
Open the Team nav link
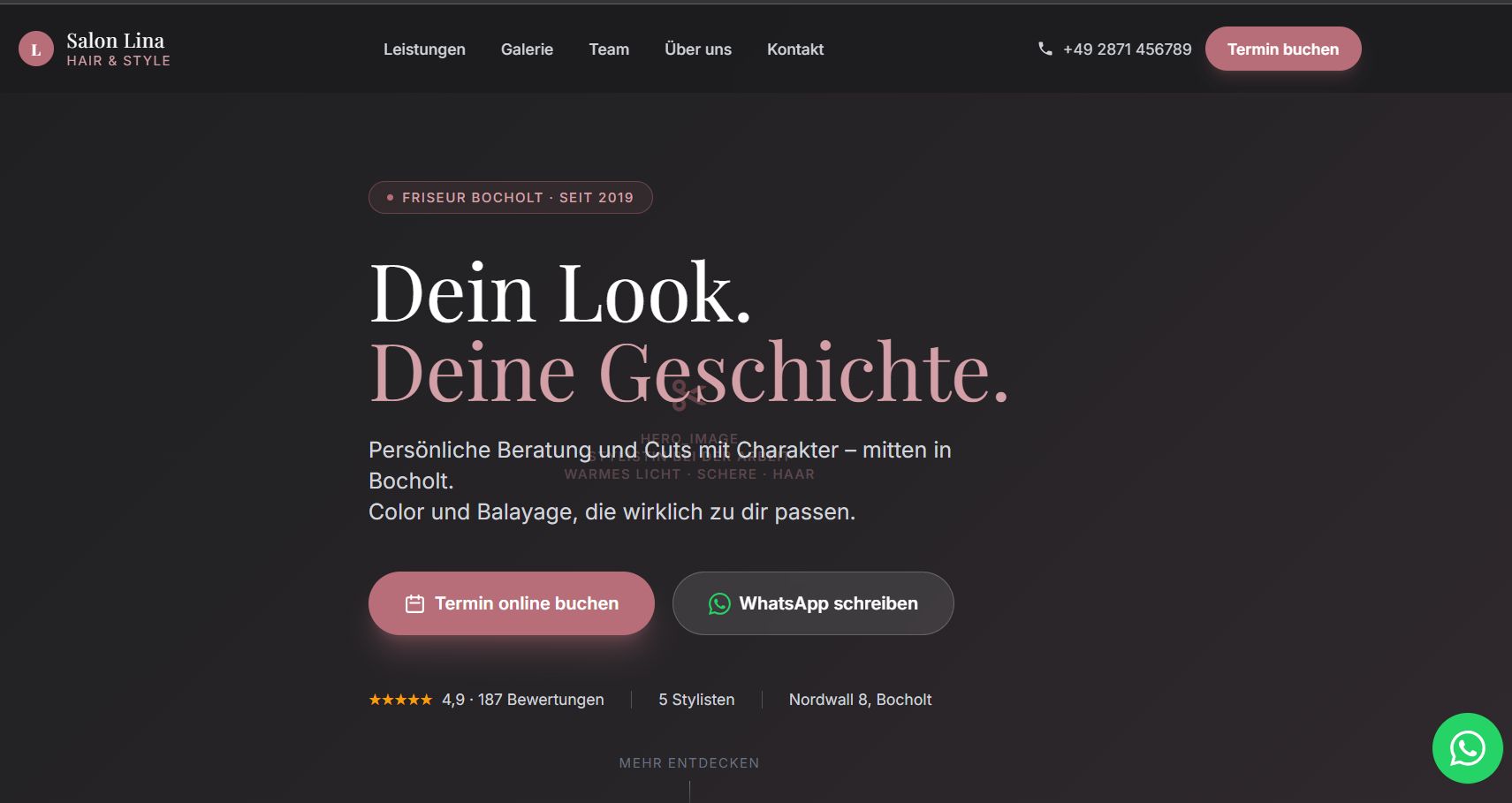(609, 49)
